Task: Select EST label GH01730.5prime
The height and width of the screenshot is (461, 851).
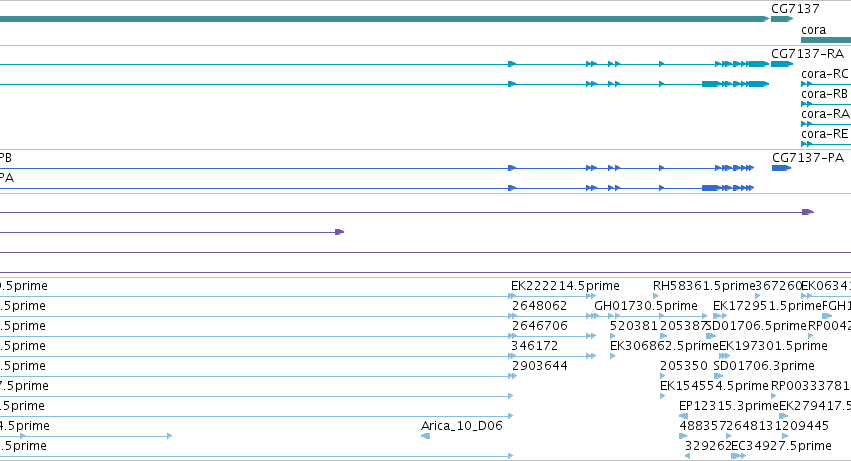Action: [646, 306]
